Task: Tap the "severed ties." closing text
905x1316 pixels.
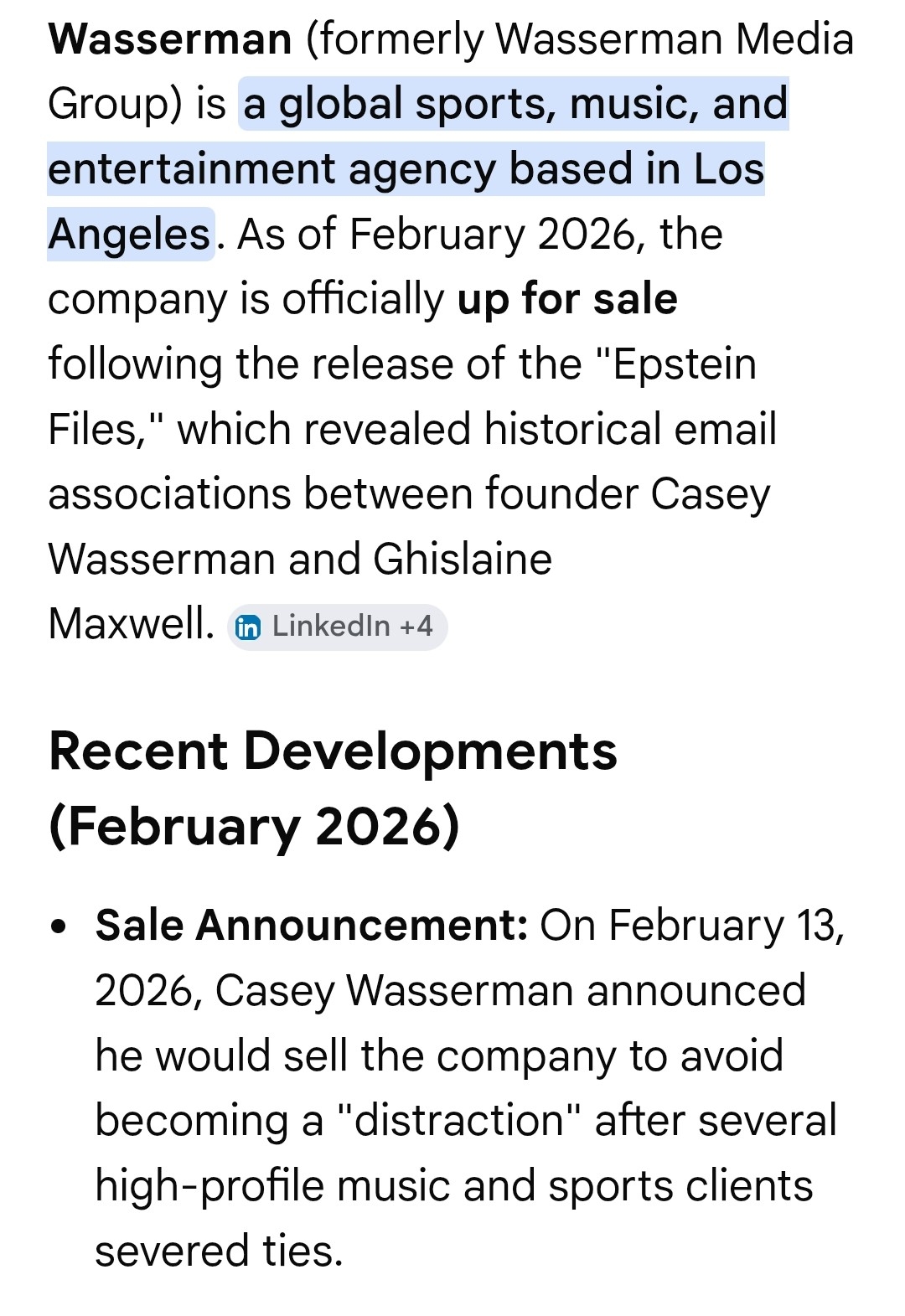Action: point(220,1251)
